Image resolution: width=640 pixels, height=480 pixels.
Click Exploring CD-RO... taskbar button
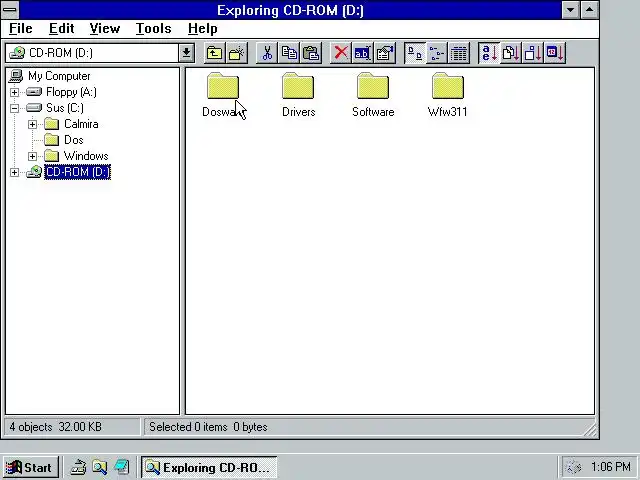click(x=209, y=467)
